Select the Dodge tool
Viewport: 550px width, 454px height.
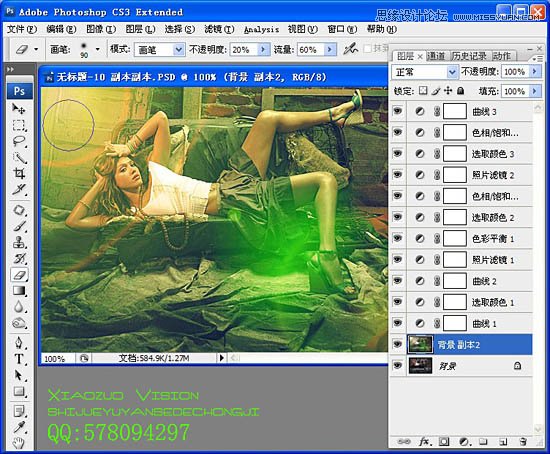point(18,323)
